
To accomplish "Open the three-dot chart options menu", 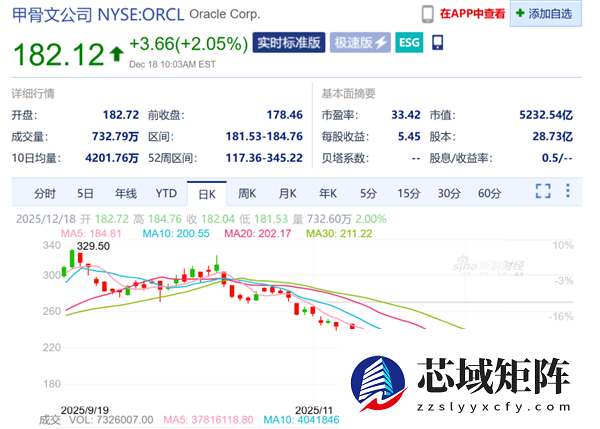I will [x=572, y=191].
